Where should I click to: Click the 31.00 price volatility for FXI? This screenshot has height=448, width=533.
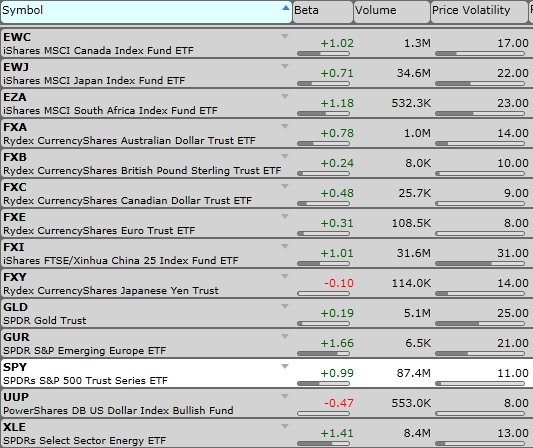tap(513, 253)
